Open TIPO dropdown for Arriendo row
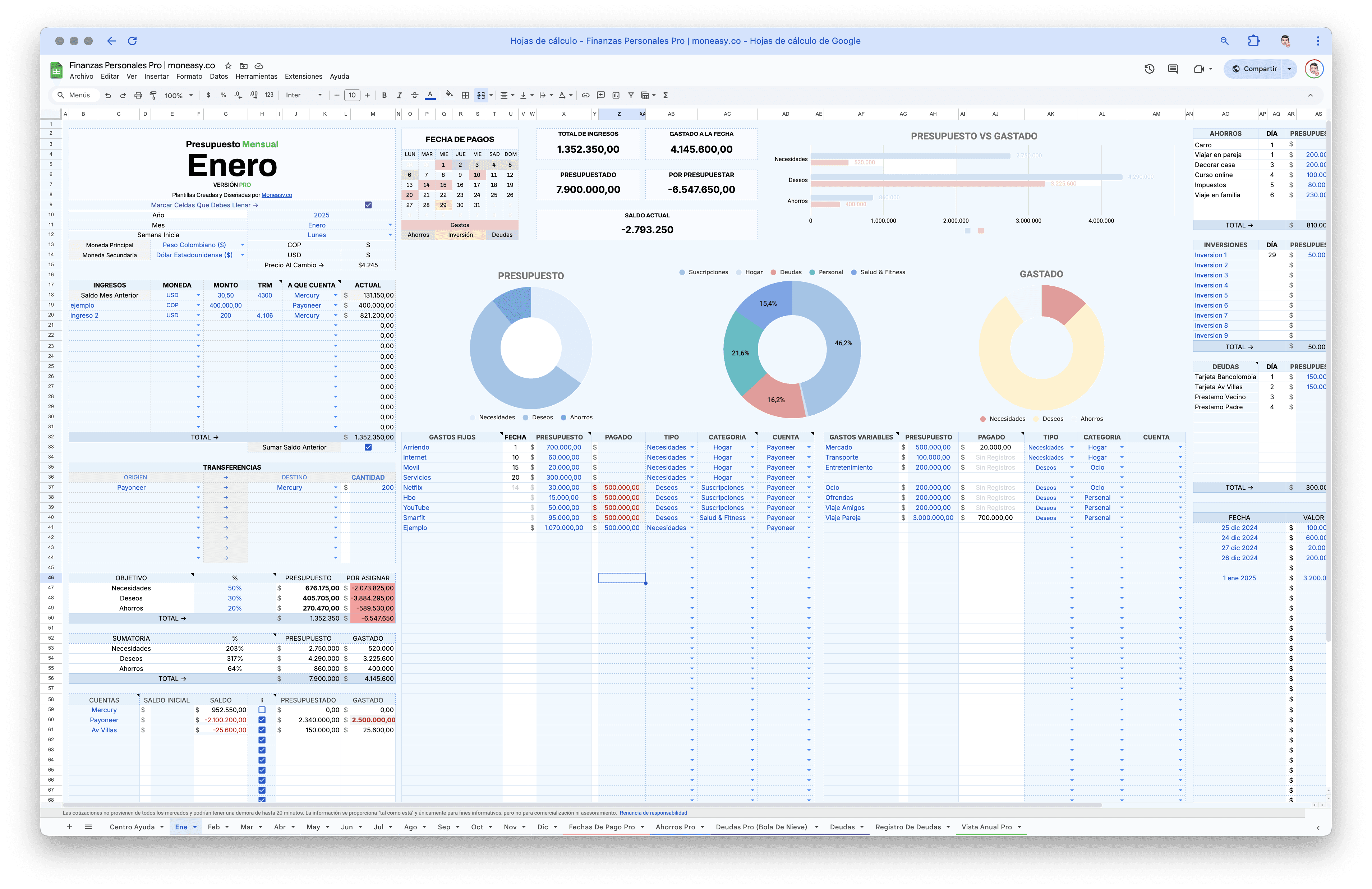 [692, 448]
